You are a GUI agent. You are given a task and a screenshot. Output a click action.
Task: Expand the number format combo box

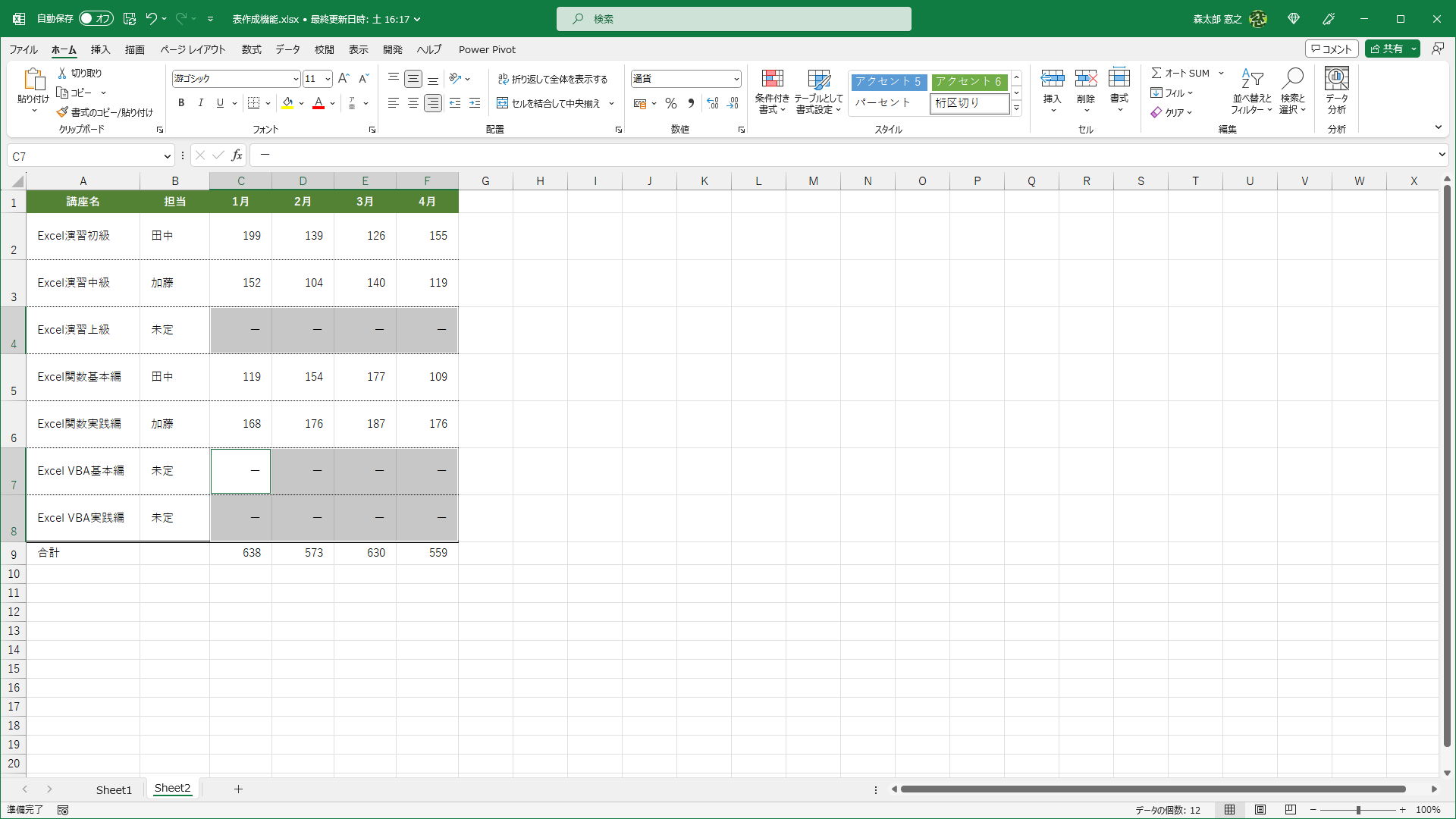(736, 79)
